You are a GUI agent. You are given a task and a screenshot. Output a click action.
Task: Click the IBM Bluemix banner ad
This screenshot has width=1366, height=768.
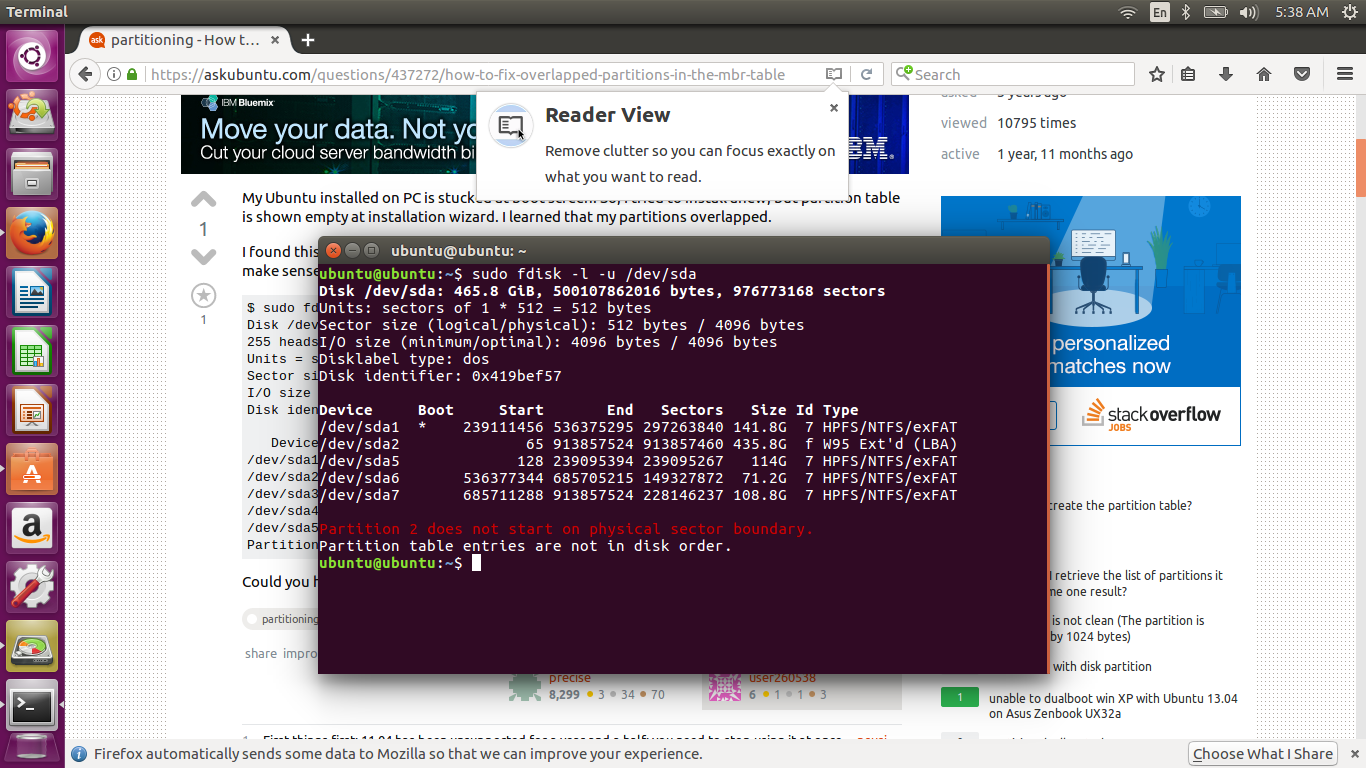tap(328, 133)
